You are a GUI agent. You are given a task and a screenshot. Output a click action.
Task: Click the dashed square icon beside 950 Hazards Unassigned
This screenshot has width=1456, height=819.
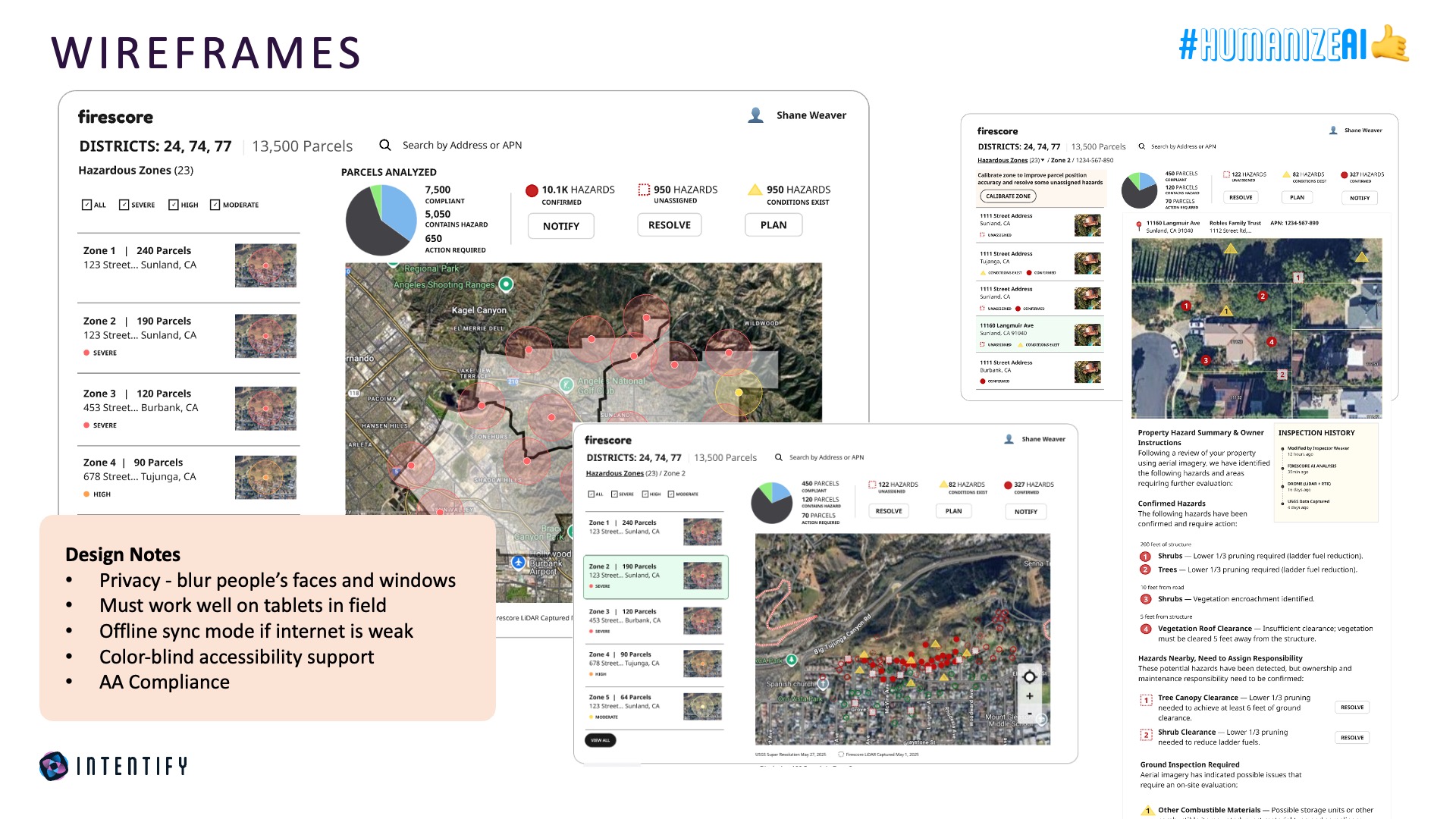(x=644, y=190)
